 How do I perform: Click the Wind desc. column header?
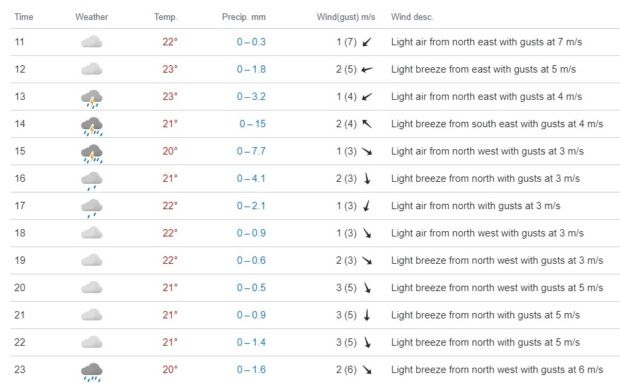[x=412, y=17]
